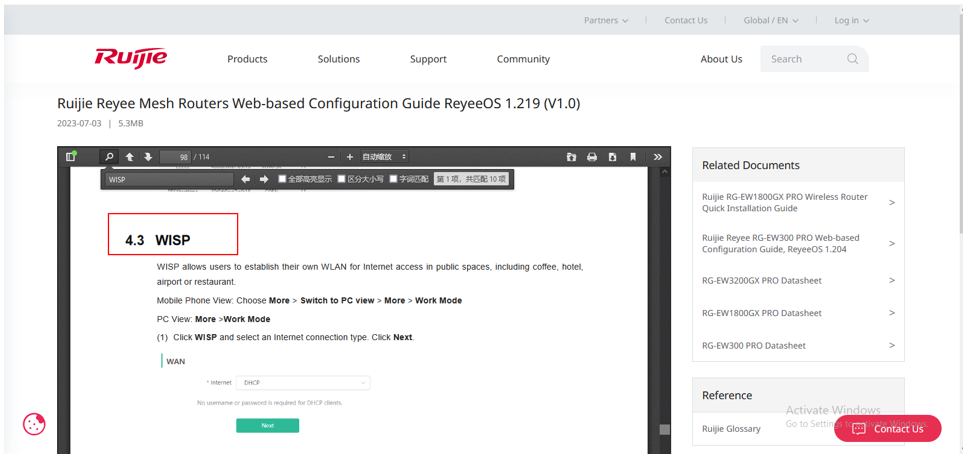Enable 区分大小写 match case checkbox

[x=342, y=179]
